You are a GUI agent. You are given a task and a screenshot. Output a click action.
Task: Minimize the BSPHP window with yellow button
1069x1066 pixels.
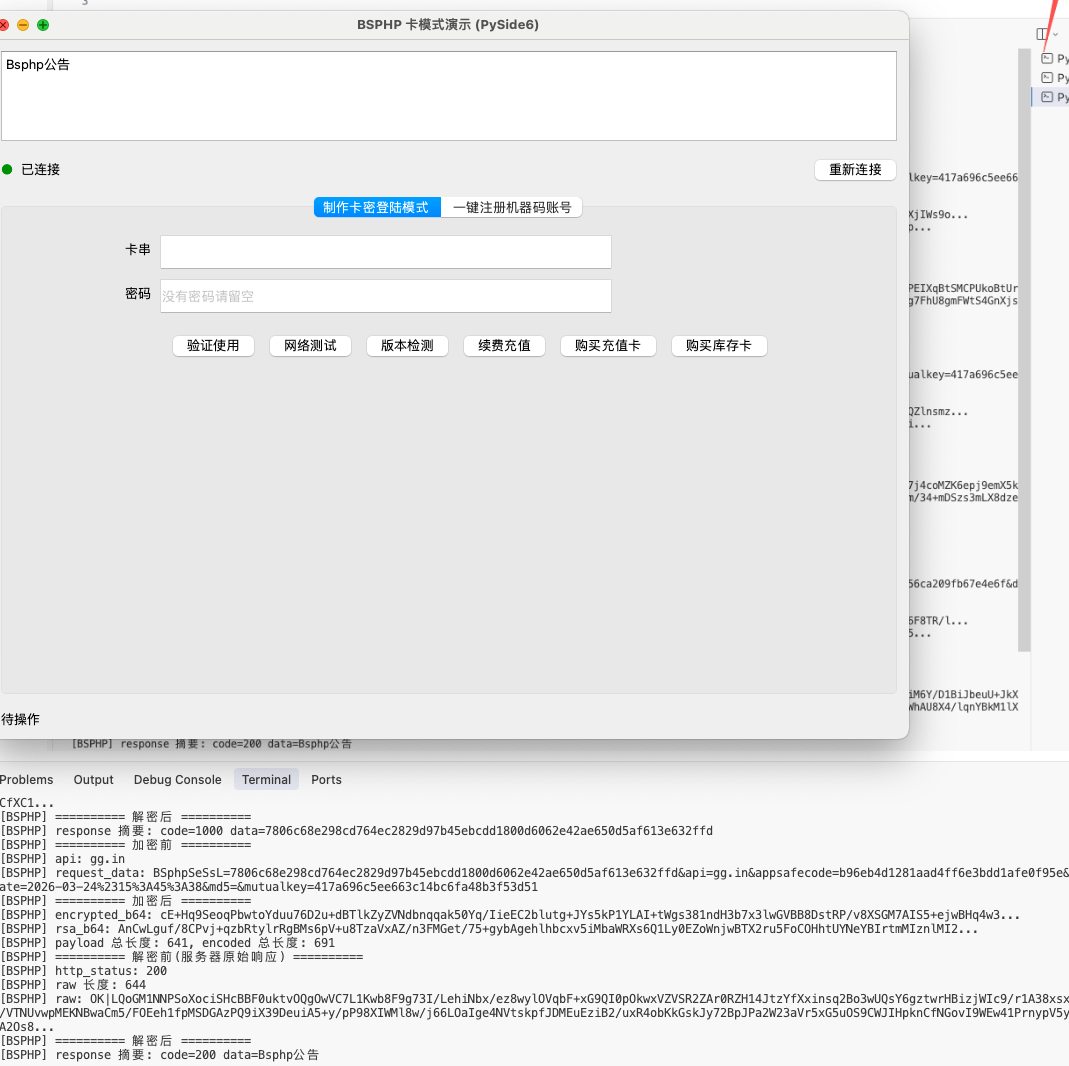tap(22, 25)
